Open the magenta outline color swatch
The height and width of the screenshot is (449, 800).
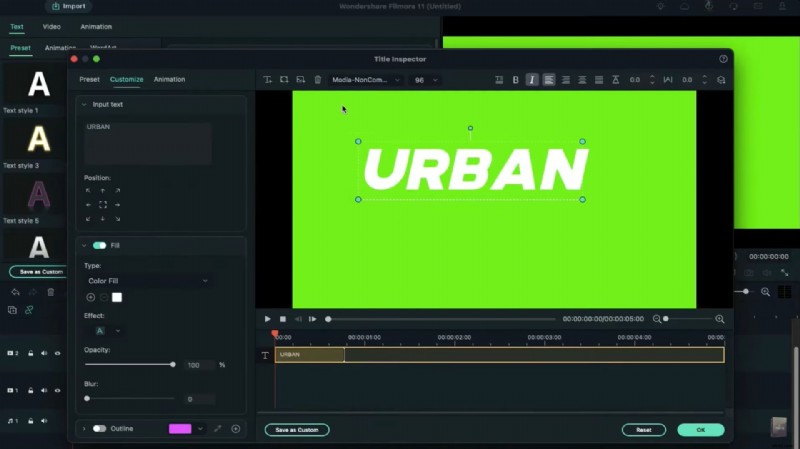point(180,429)
